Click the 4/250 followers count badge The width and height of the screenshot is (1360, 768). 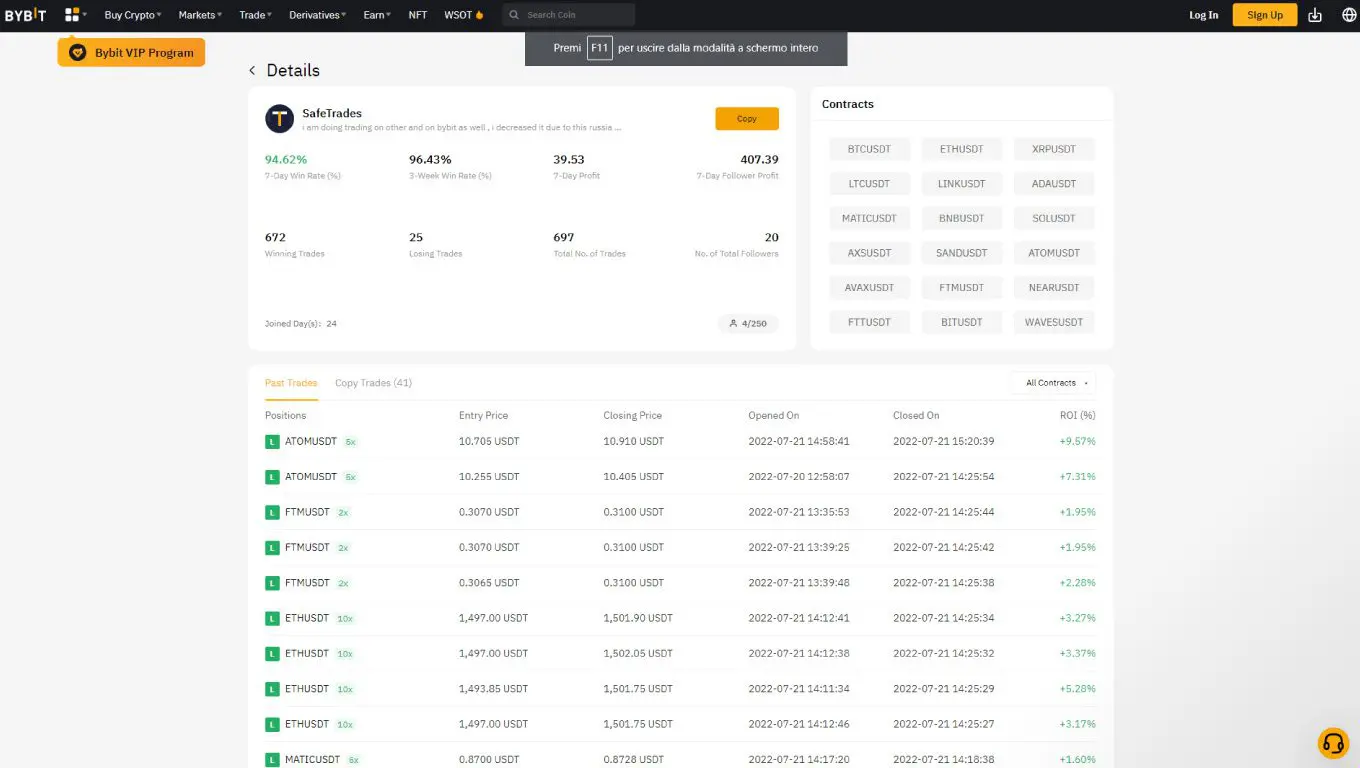[x=748, y=324]
